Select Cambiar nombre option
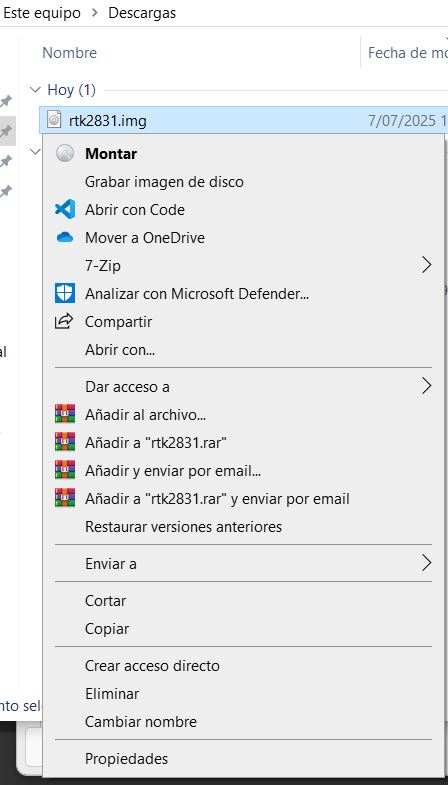Screen dimensions: 448x785 243,722
